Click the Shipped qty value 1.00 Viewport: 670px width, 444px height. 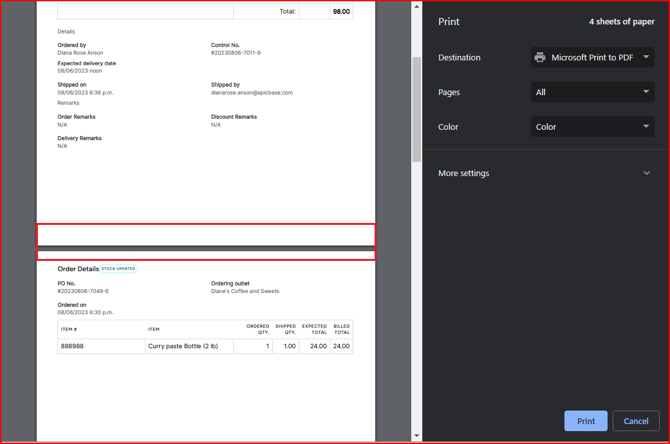(290, 346)
